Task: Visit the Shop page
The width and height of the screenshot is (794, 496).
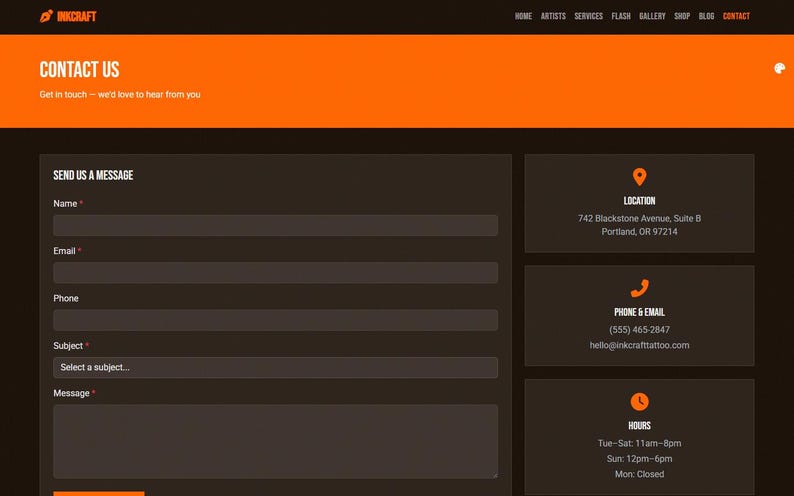Action: (682, 16)
